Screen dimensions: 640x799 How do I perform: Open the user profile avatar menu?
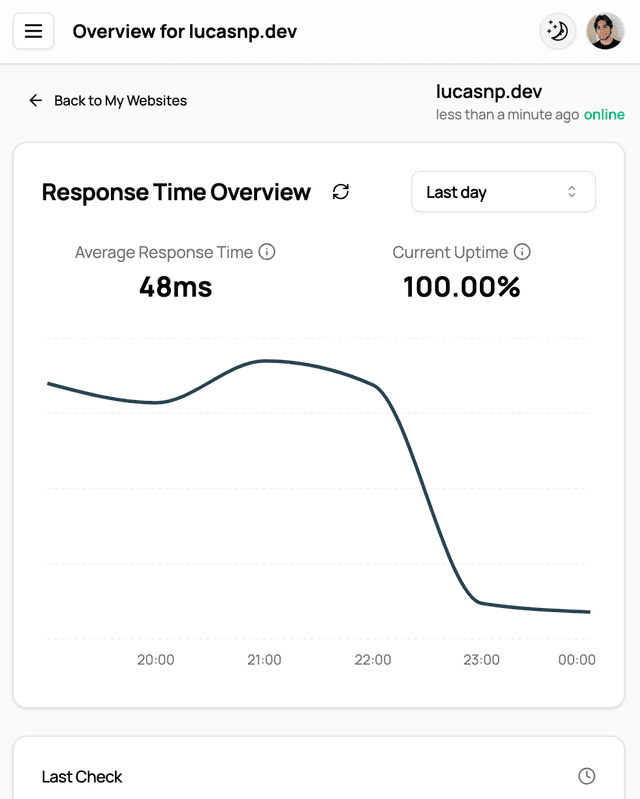[x=604, y=32]
